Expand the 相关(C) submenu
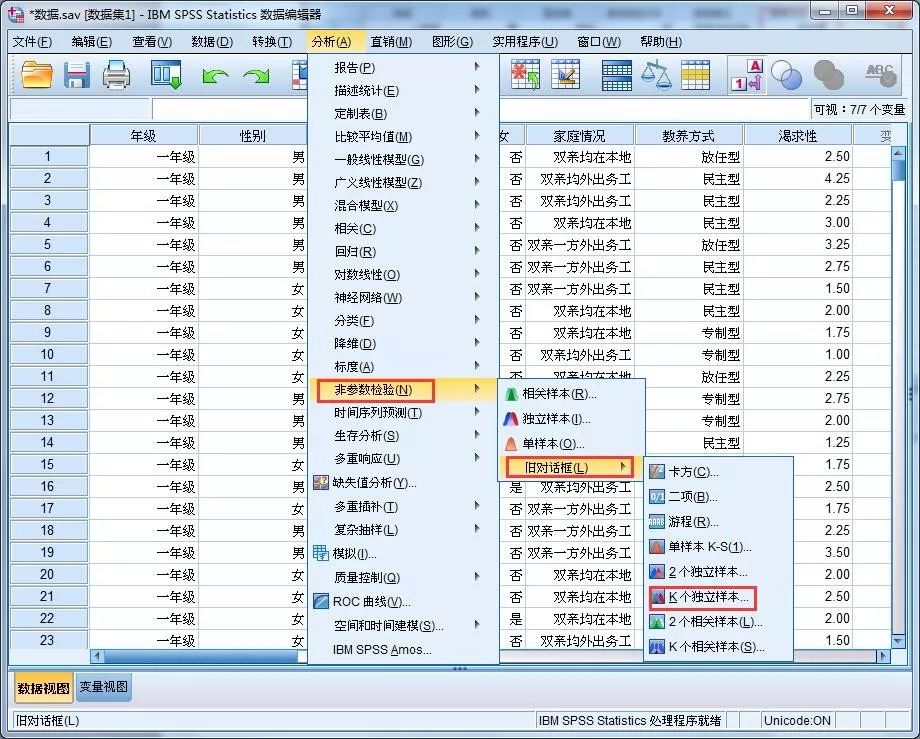Screen dimensions: 920x739 (x=403, y=229)
